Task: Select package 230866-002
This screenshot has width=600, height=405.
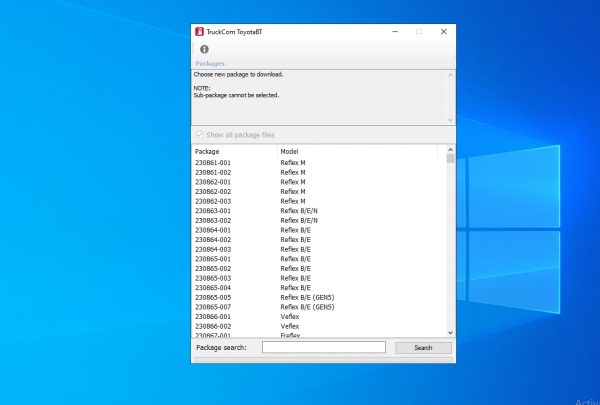Action: click(319, 326)
